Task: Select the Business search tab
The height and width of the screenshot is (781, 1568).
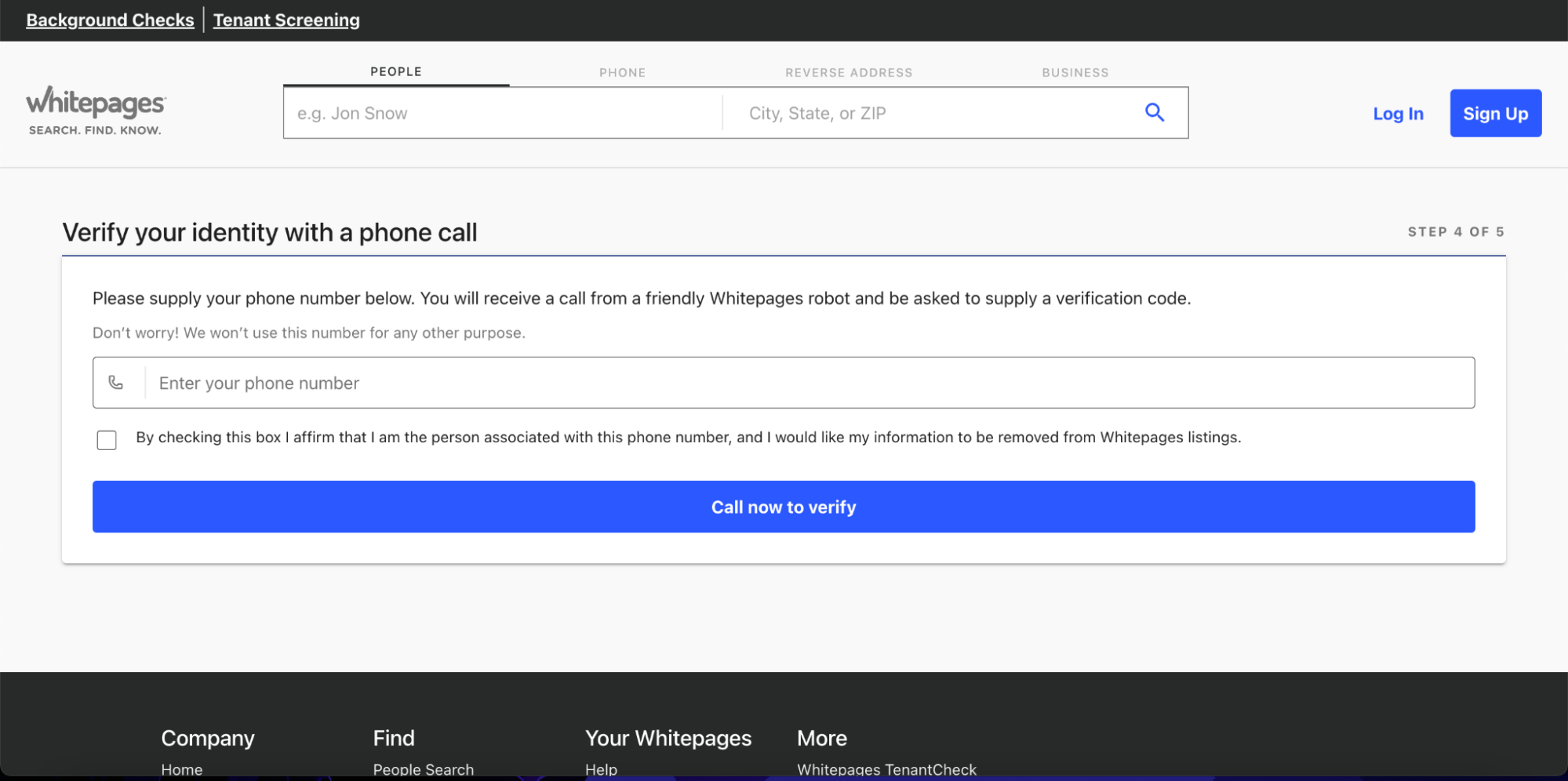Action: [1075, 73]
